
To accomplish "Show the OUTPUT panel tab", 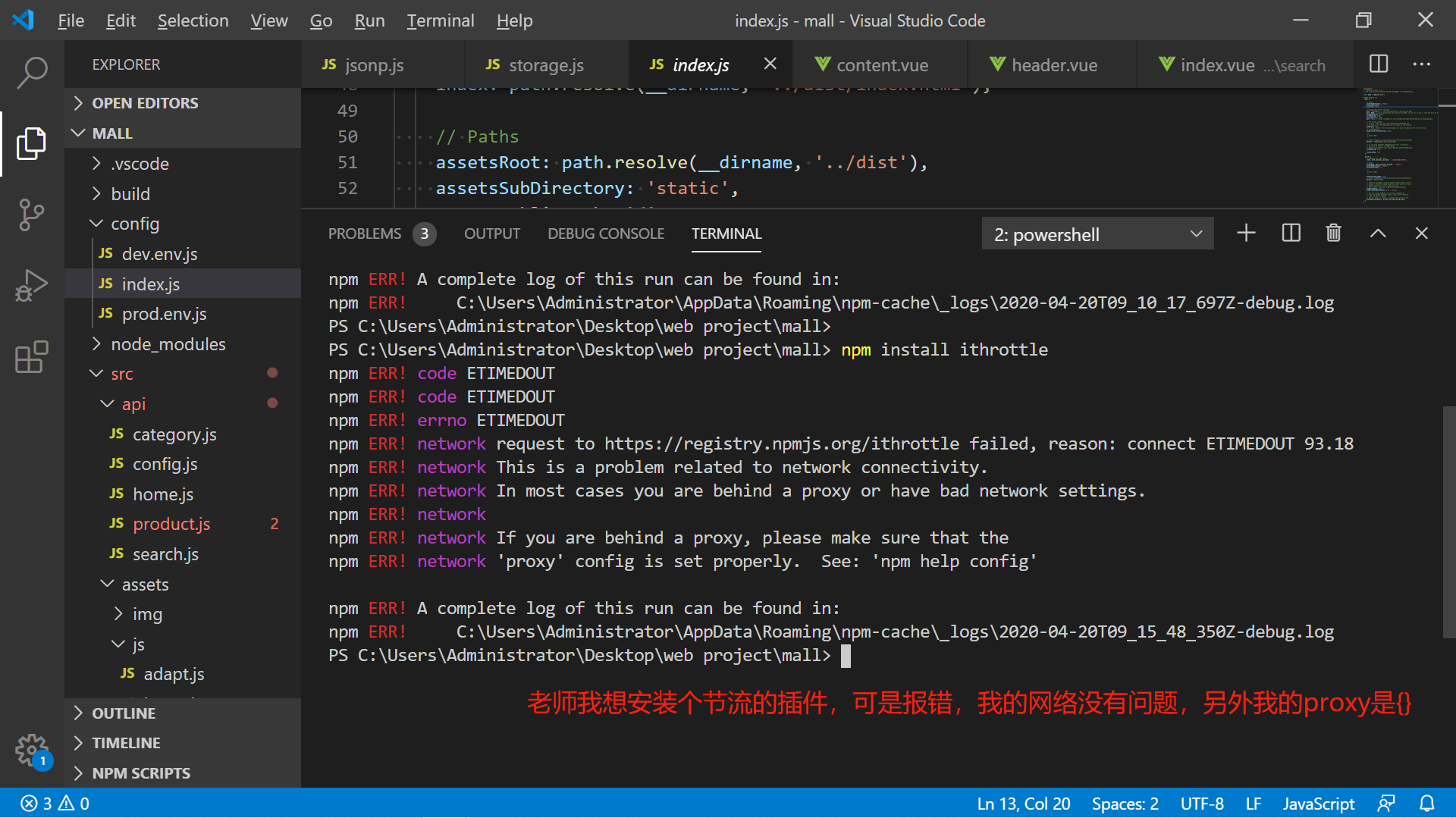I will pos(492,233).
